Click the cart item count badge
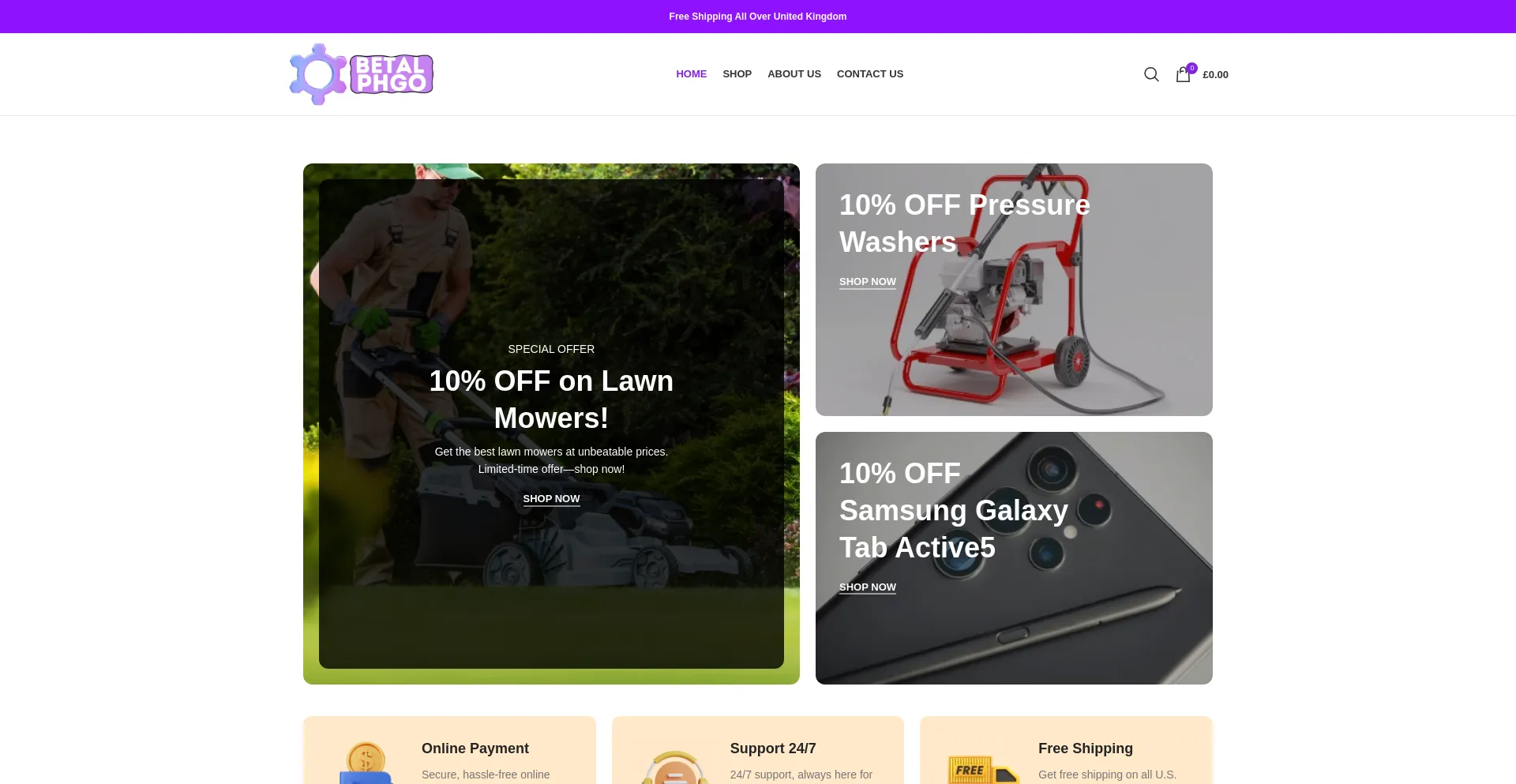 tap(1192, 68)
